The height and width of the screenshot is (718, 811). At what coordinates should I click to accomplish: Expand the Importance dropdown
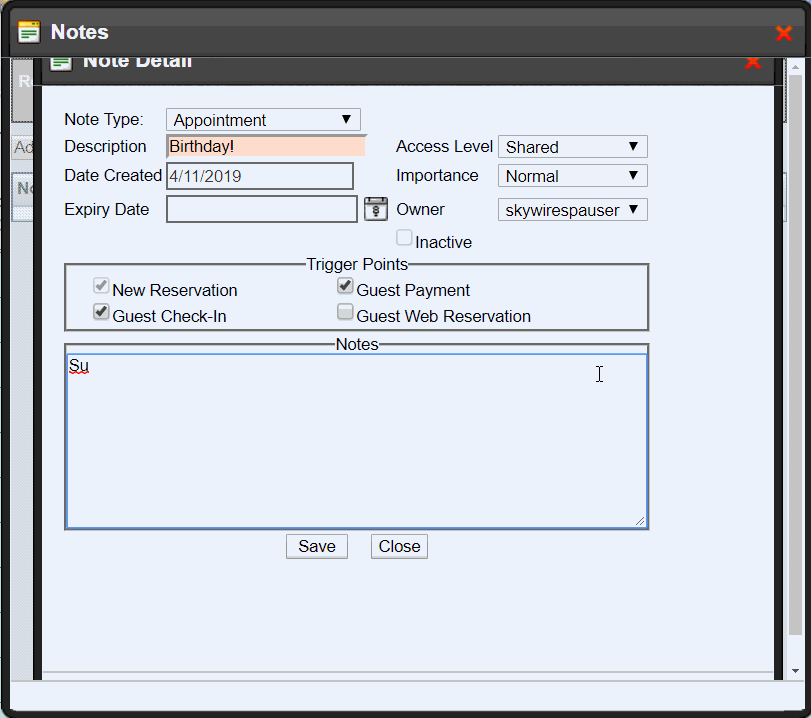pos(573,176)
